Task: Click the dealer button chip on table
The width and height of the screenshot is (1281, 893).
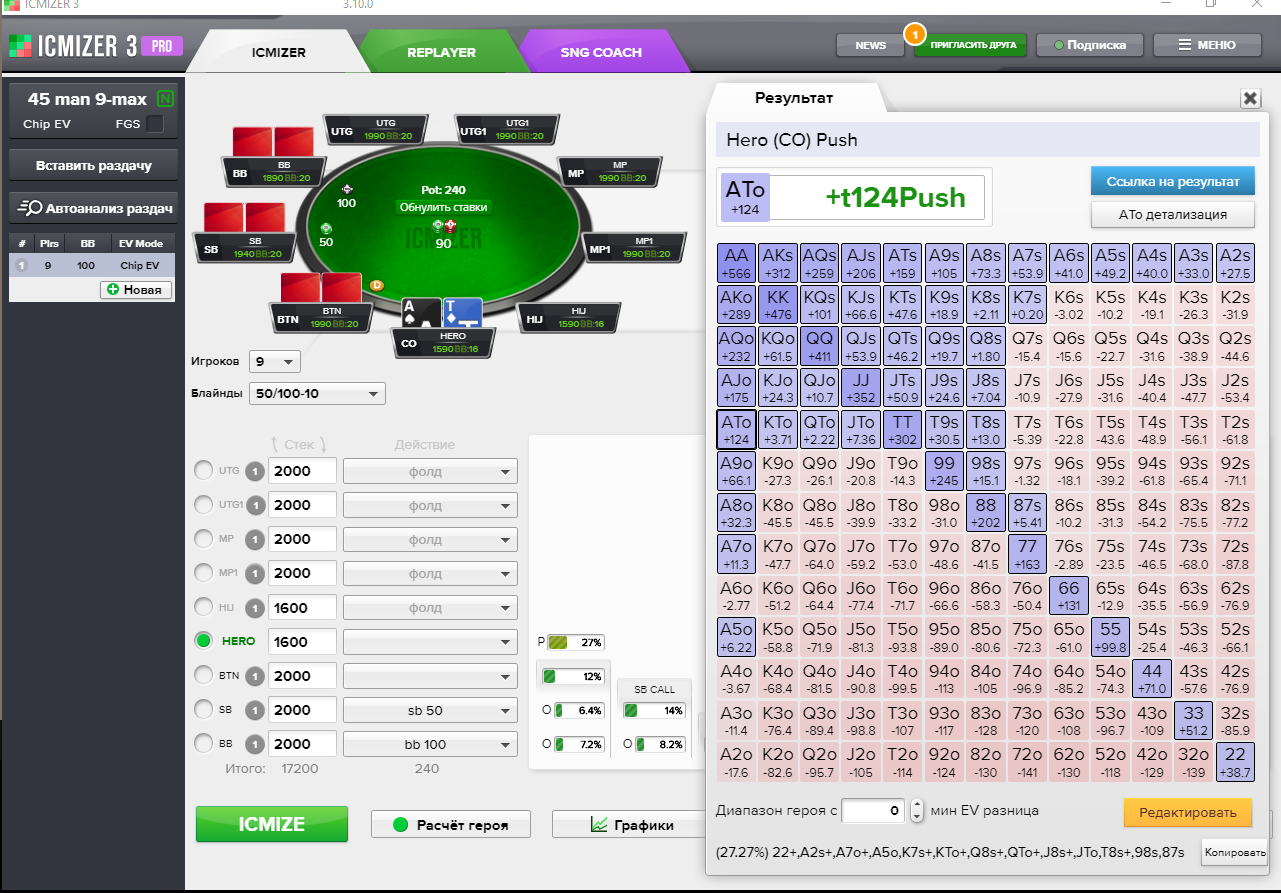Action: 377,285
